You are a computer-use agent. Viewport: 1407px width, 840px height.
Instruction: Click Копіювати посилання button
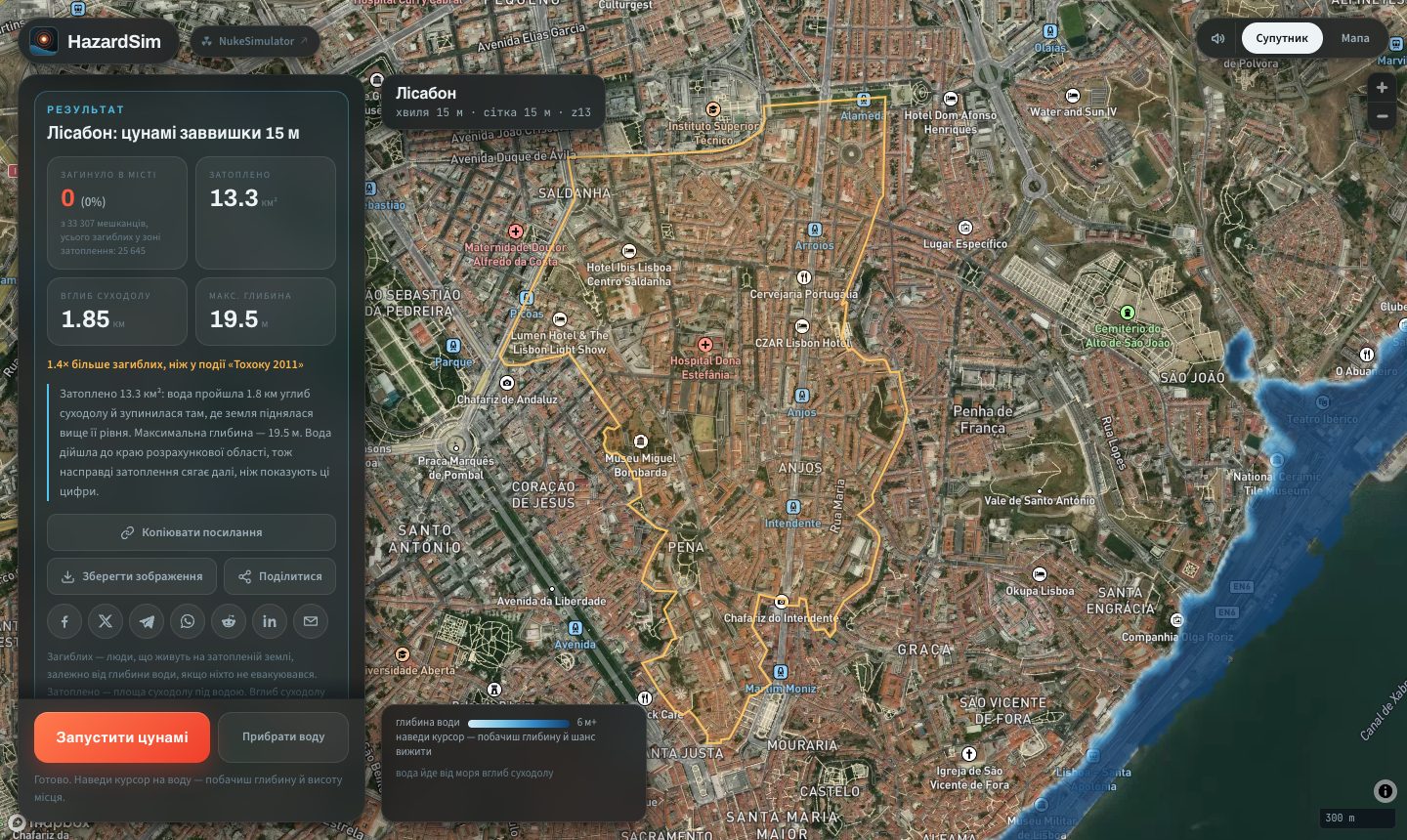pyautogui.click(x=192, y=532)
